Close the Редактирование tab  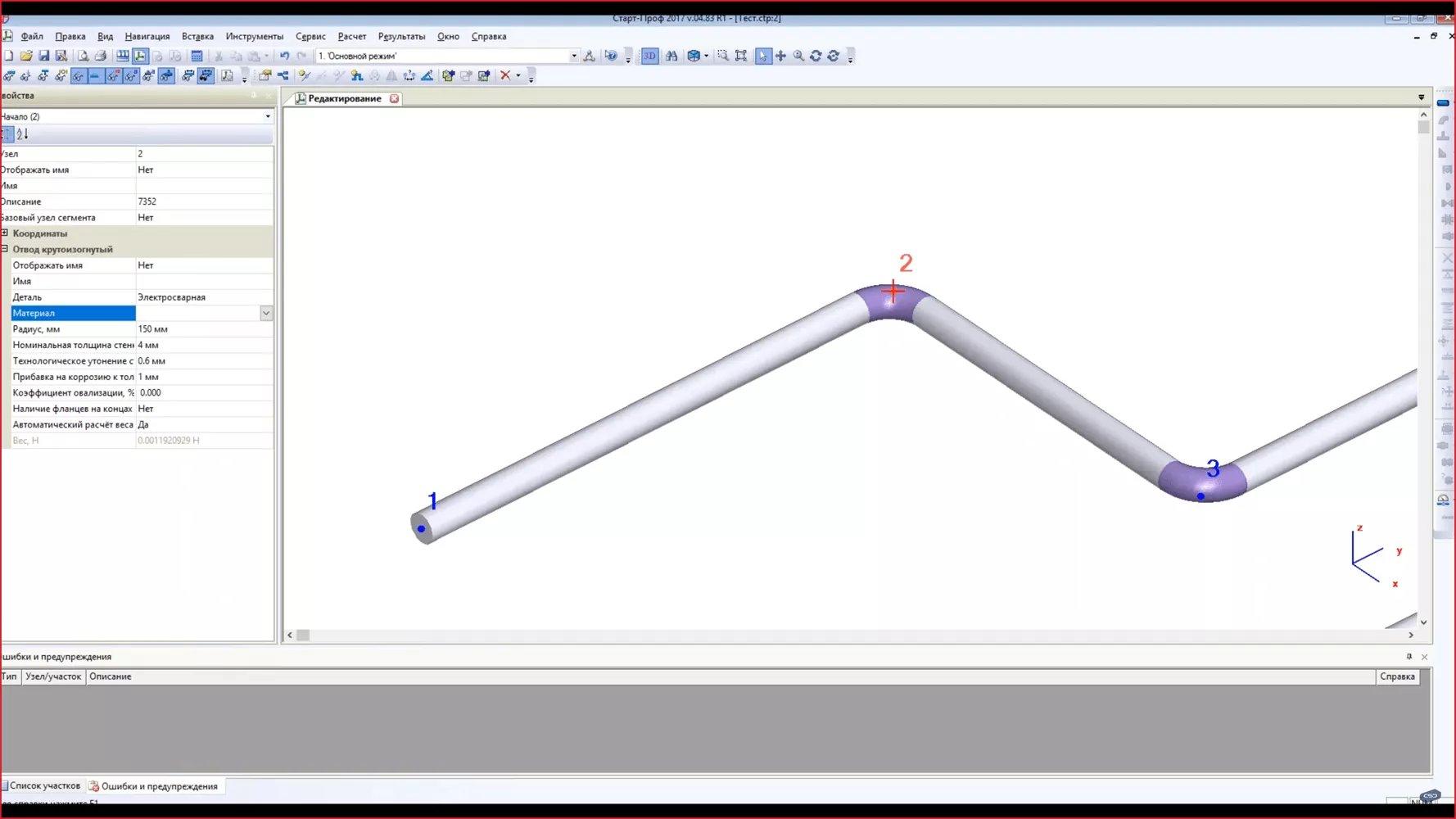point(394,98)
